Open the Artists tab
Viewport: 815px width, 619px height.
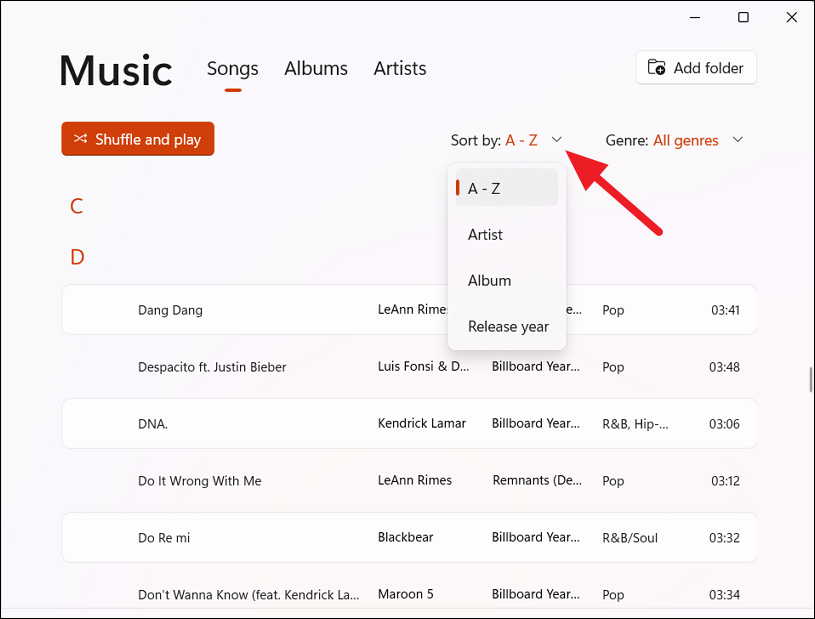click(400, 68)
